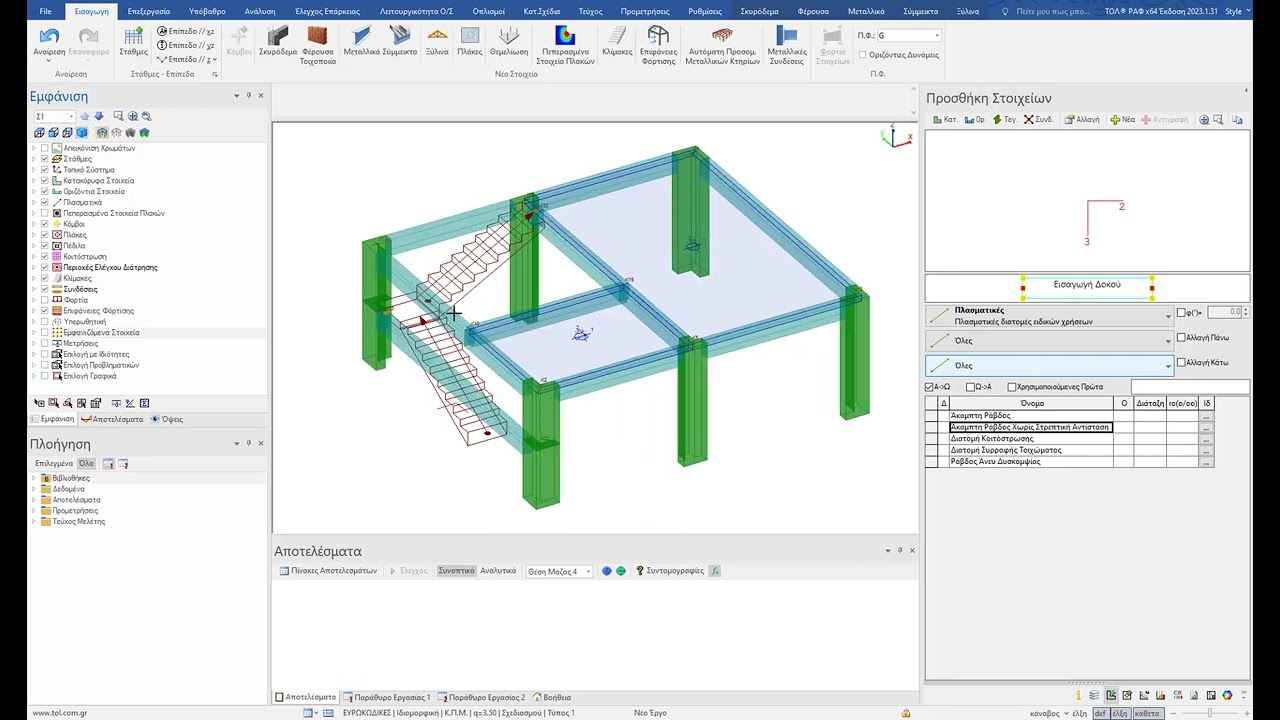Enable the Οριζόντιες Δυνάμεις checkbox

tap(863, 55)
